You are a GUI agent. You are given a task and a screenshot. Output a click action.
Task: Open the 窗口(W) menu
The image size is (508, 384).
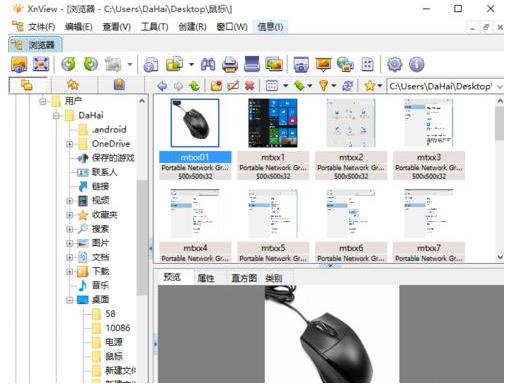pos(232,27)
